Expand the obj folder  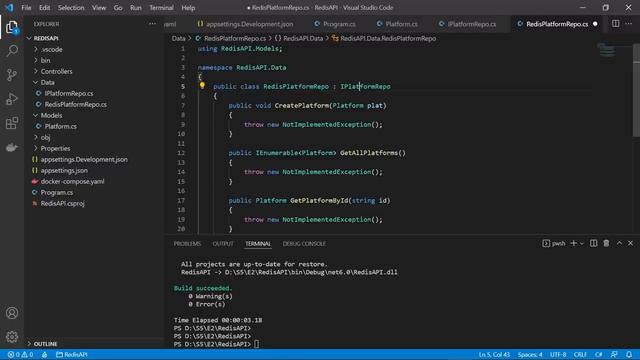point(45,138)
